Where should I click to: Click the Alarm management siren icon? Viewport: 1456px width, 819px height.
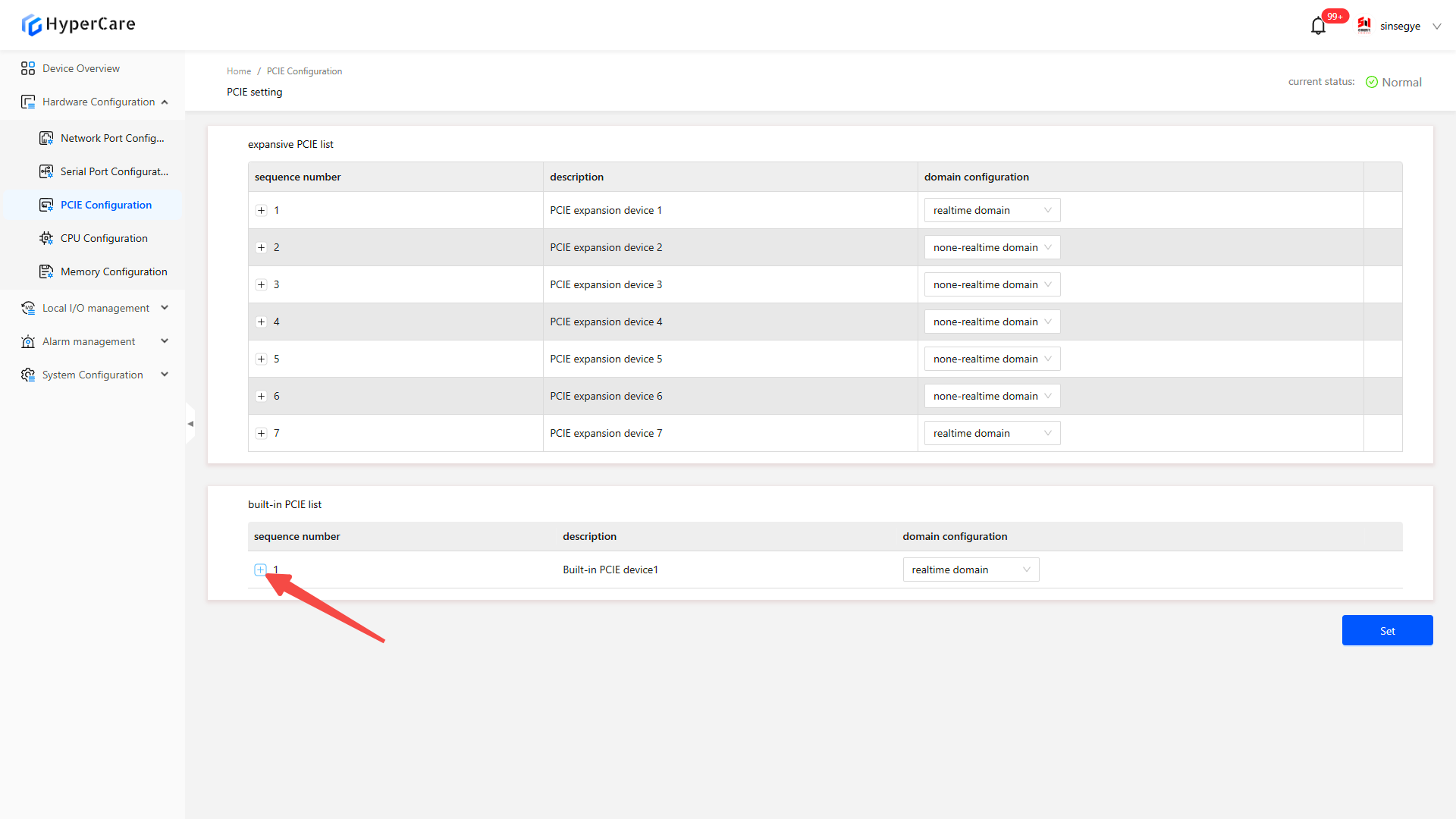click(x=28, y=341)
